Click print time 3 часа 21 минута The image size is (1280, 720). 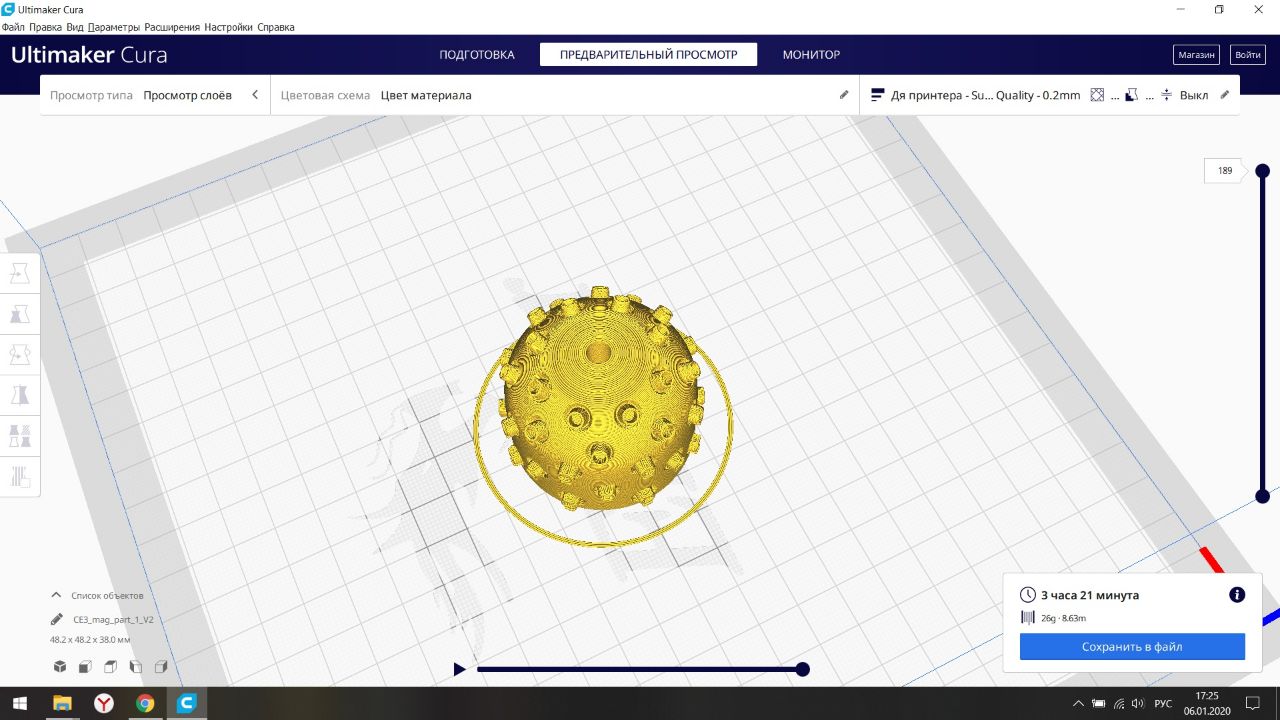pyautogui.click(x=1090, y=595)
